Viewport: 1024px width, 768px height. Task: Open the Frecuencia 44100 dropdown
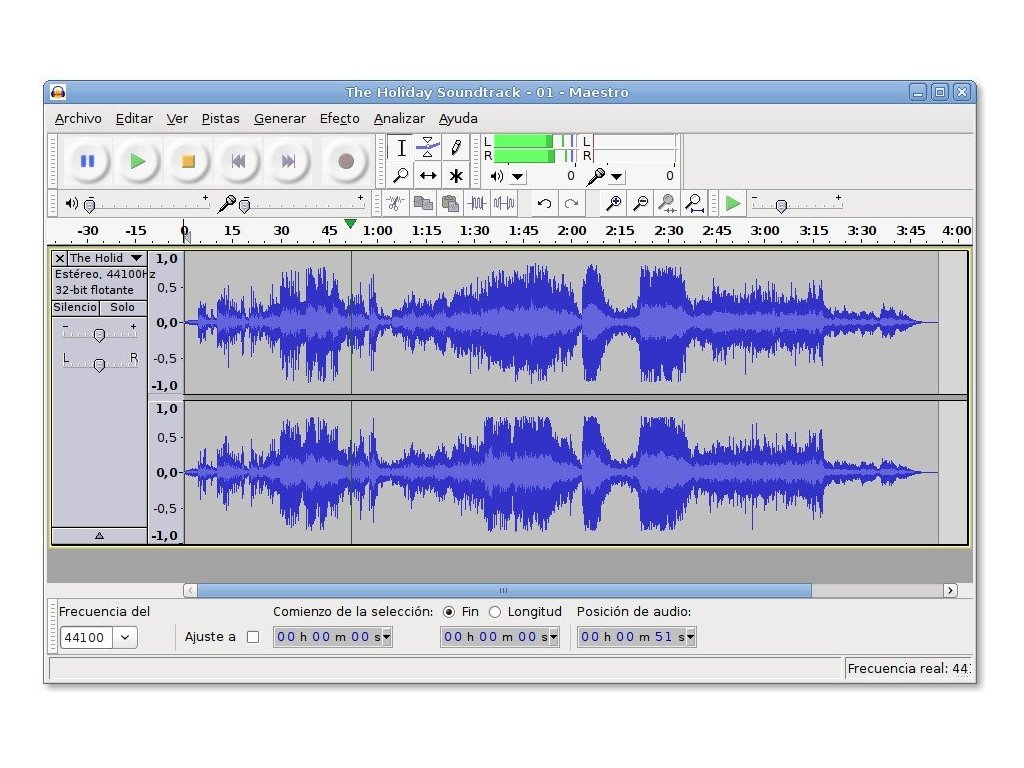(126, 637)
